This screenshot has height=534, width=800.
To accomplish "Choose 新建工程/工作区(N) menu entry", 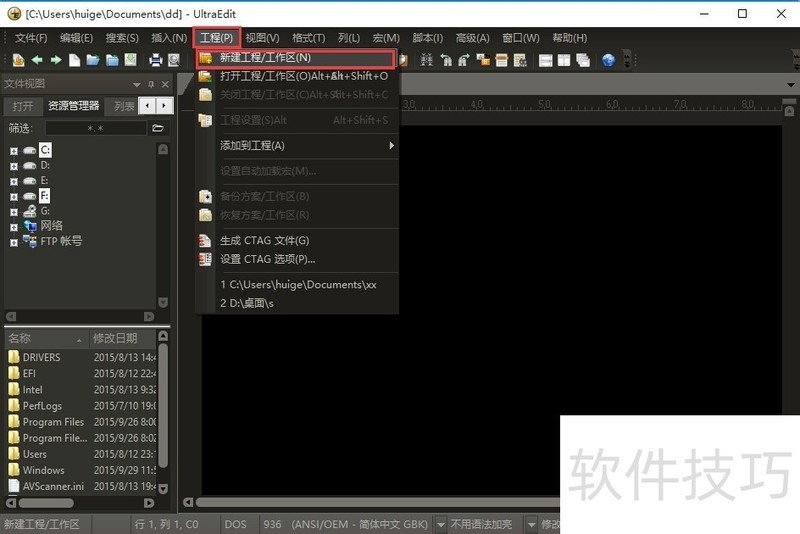I will coord(295,58).
